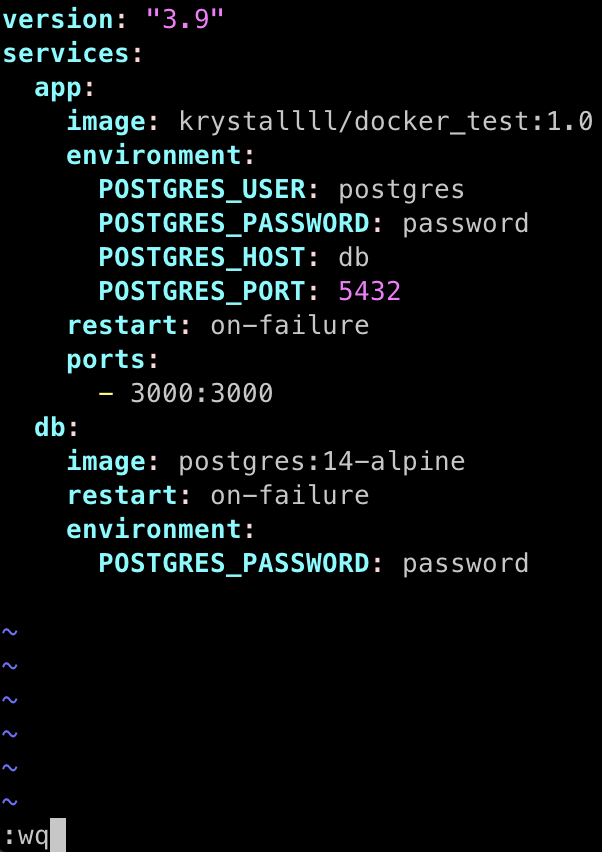
Task: Click the POSTGRES_USER variable name
Action: (x=203, y=190)
